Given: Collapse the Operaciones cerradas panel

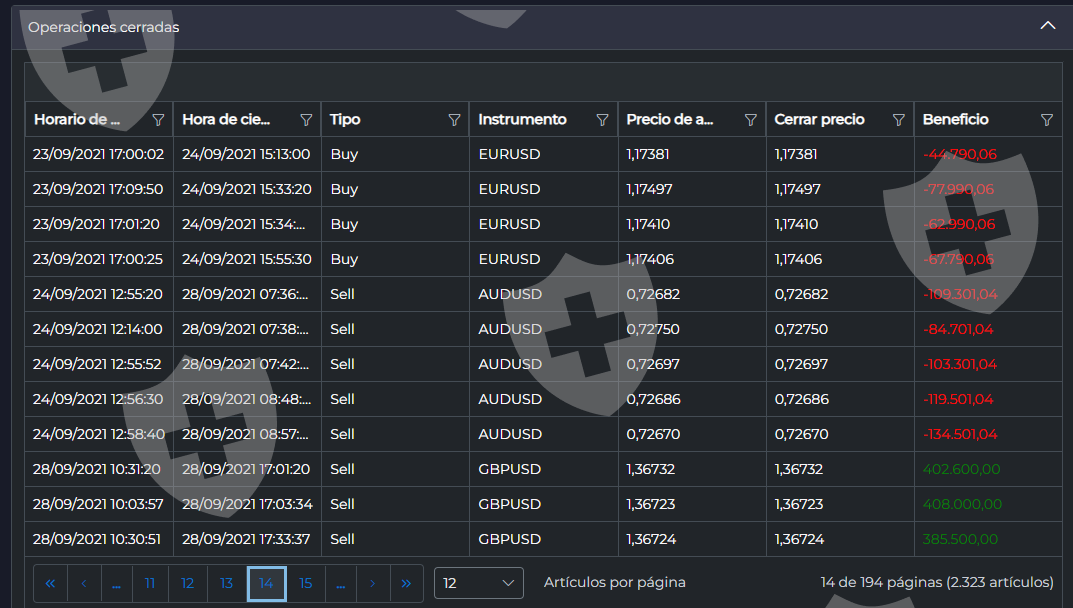Looking at the screenshot, I should click(1047, 26).
